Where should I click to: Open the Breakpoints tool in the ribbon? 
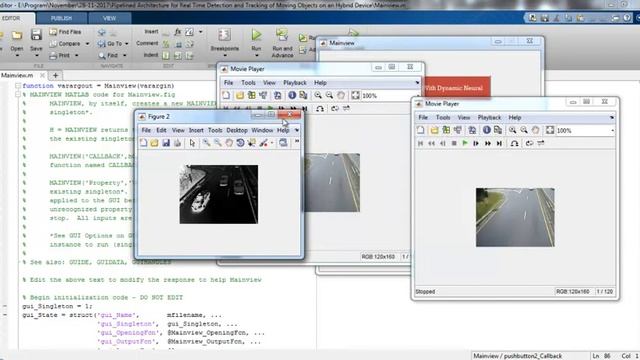coord(224,40)
